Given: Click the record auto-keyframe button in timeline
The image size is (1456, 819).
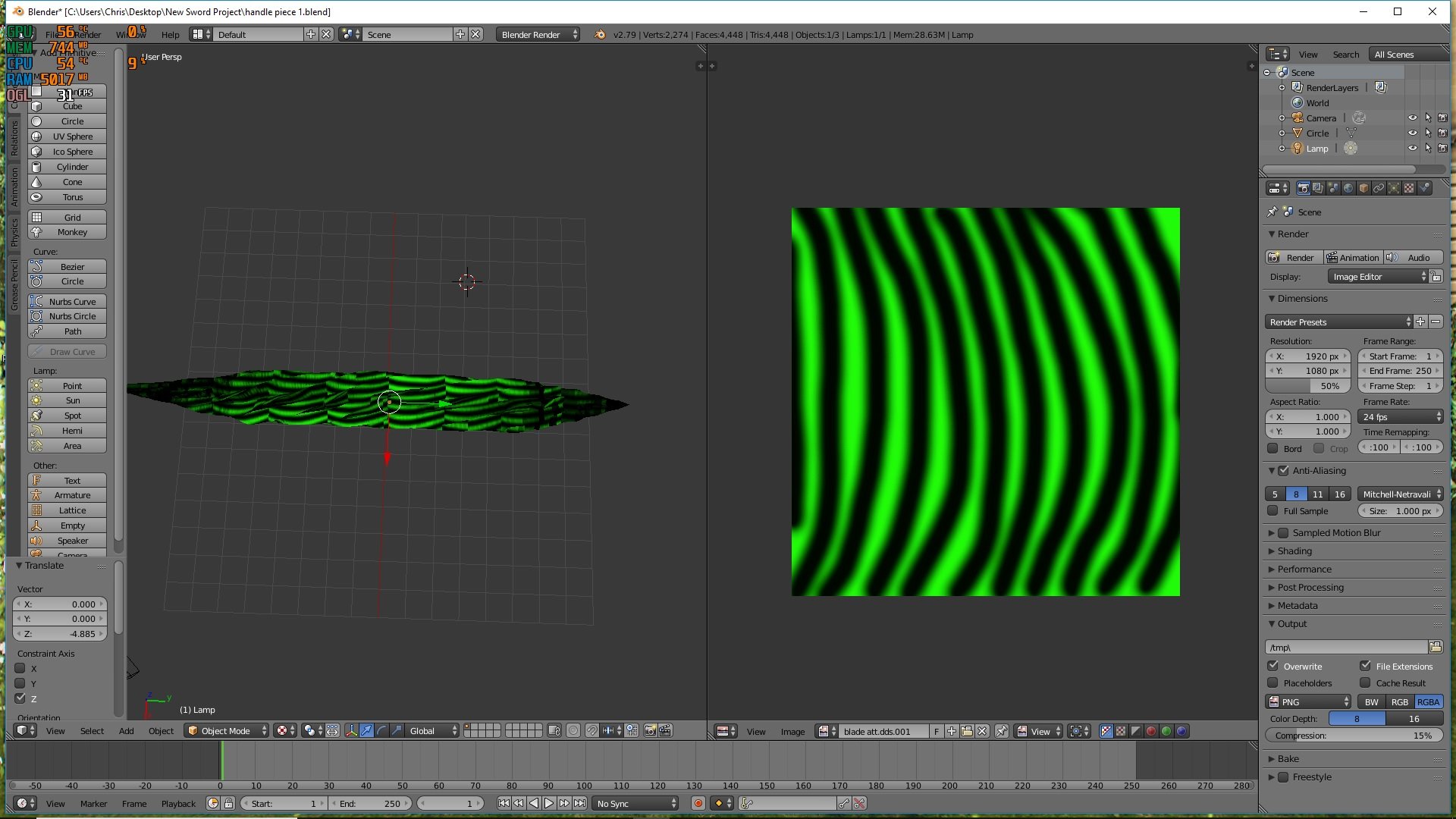Looking at the screenshot, I should 698,803.
